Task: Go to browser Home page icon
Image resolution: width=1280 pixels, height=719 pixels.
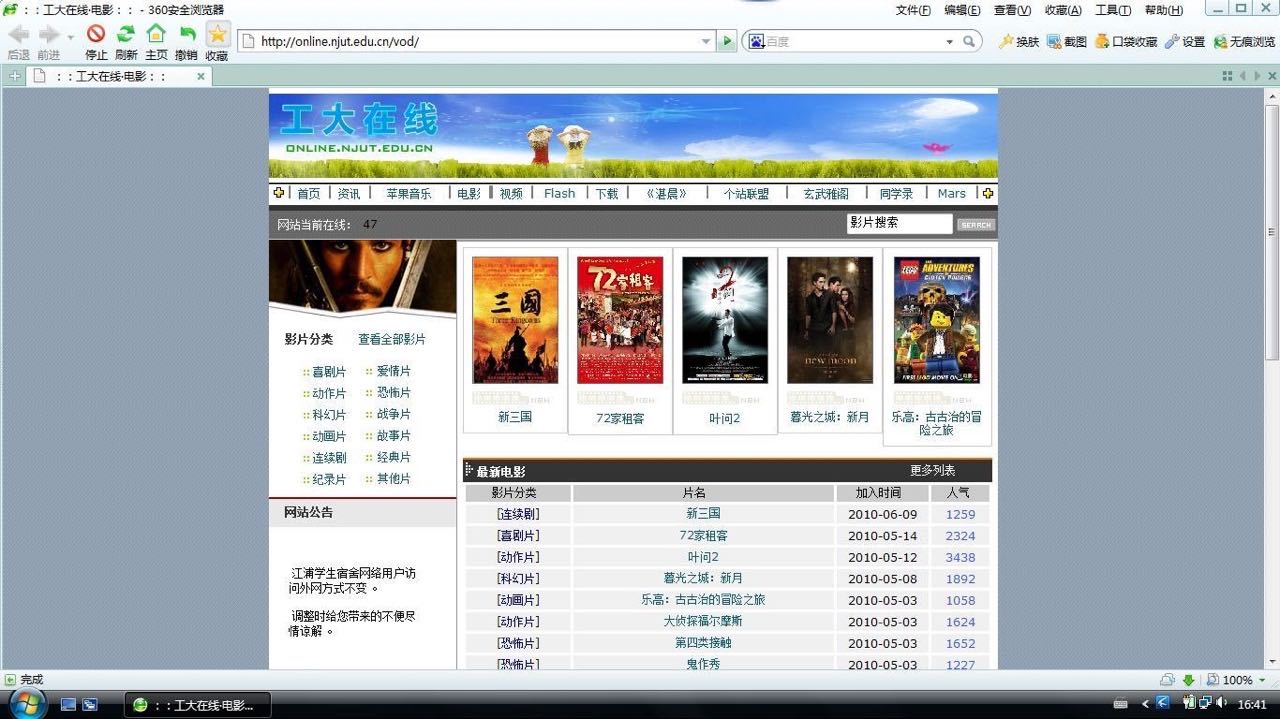Action: coord(156,35)
